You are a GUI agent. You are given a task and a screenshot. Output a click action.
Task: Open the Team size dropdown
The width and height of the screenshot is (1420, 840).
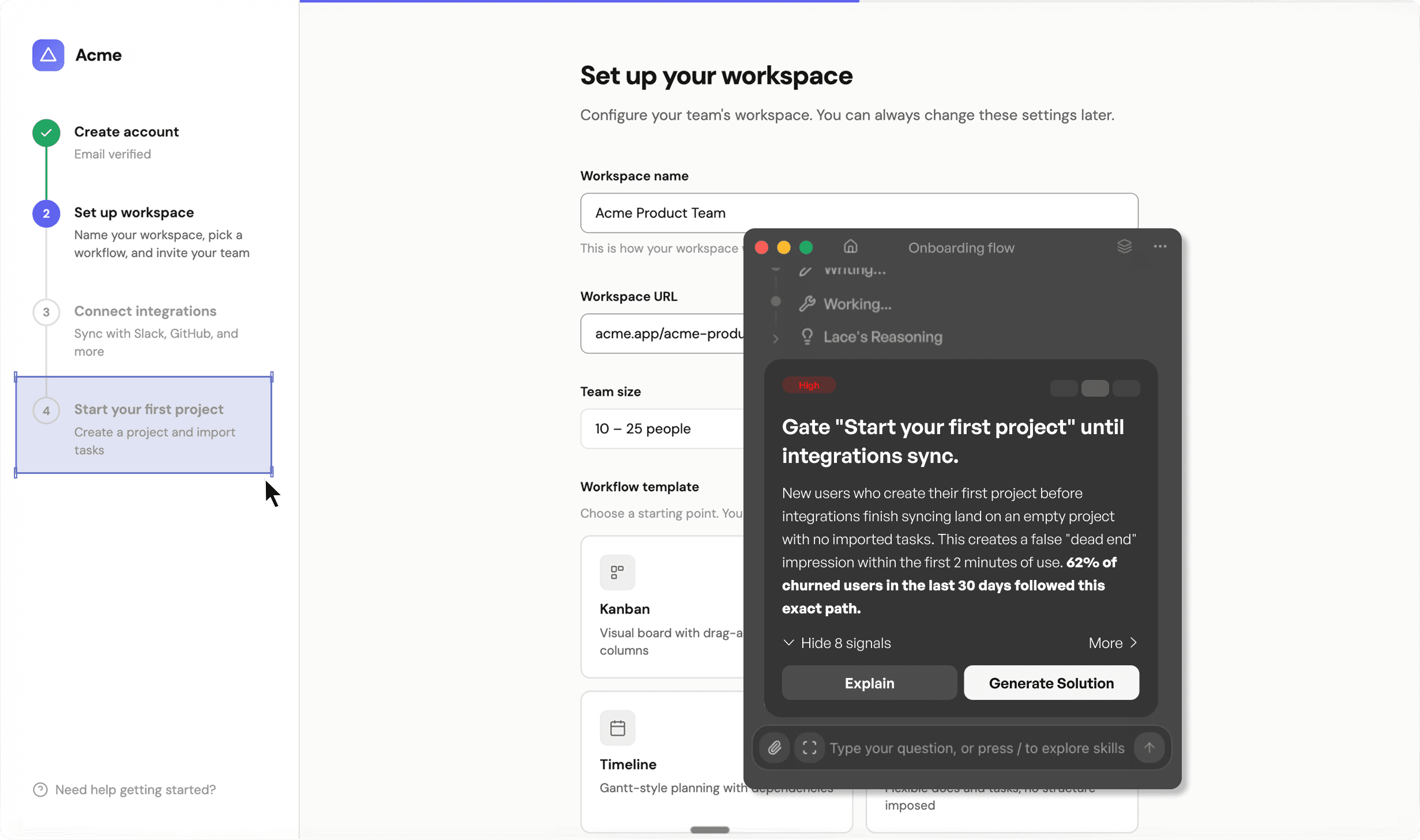[662, 428]
